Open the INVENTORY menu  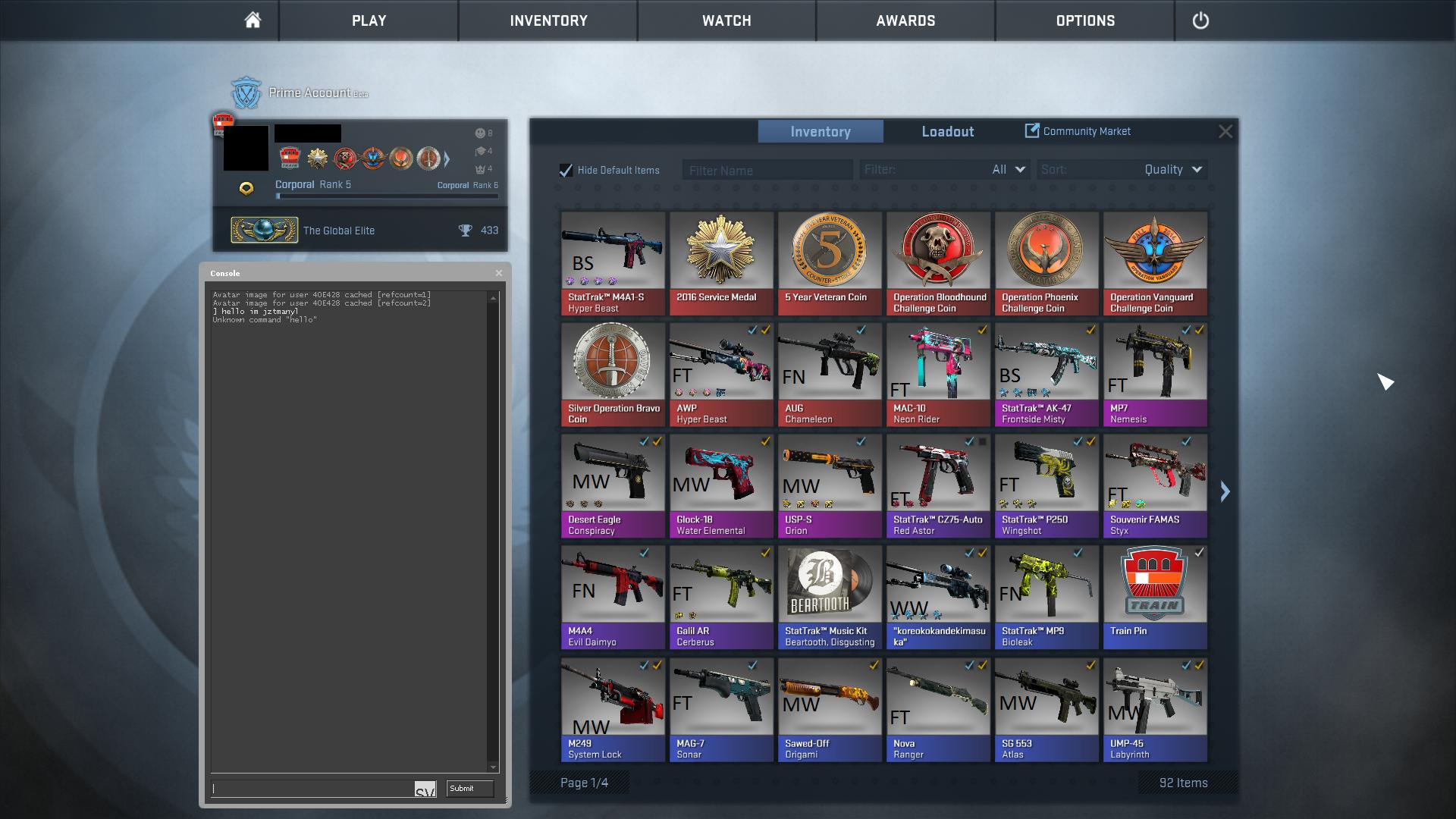[548, 20]
